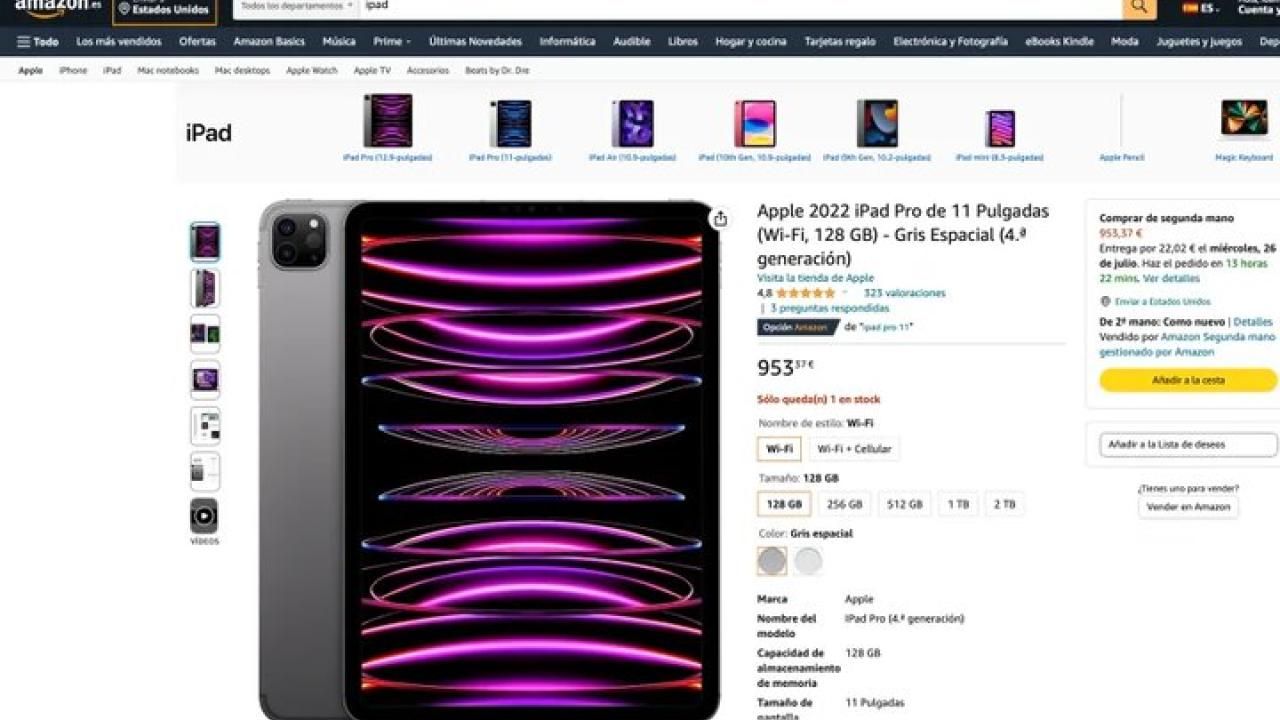
Task: Select the sixth product thumbnail
Action: 205,472
